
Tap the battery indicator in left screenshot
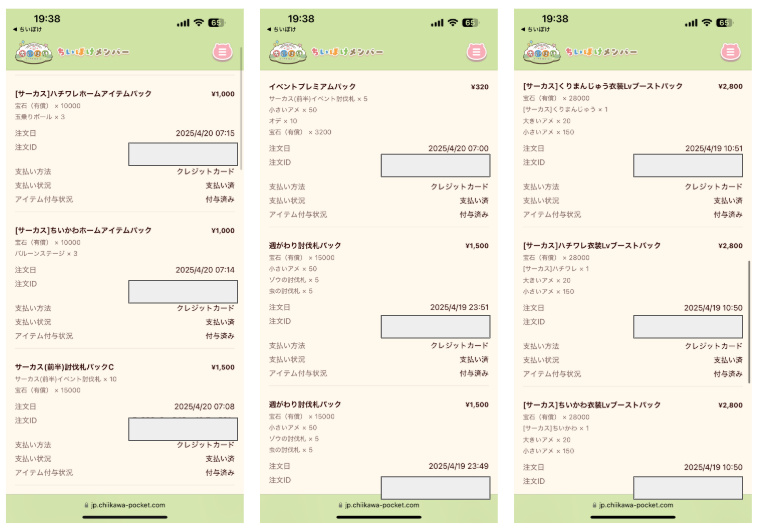216,23
